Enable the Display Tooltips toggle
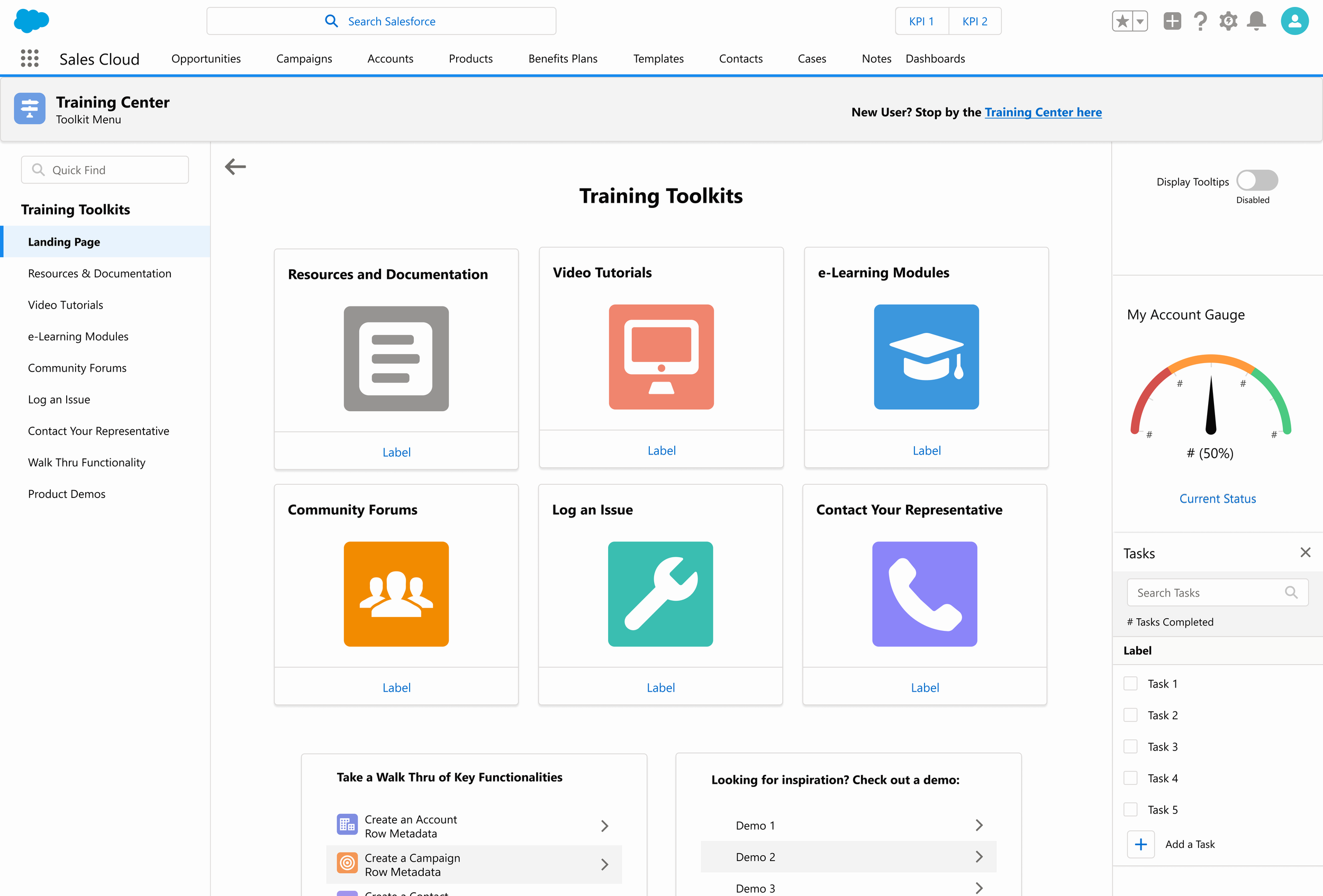 click(1257, 180)
